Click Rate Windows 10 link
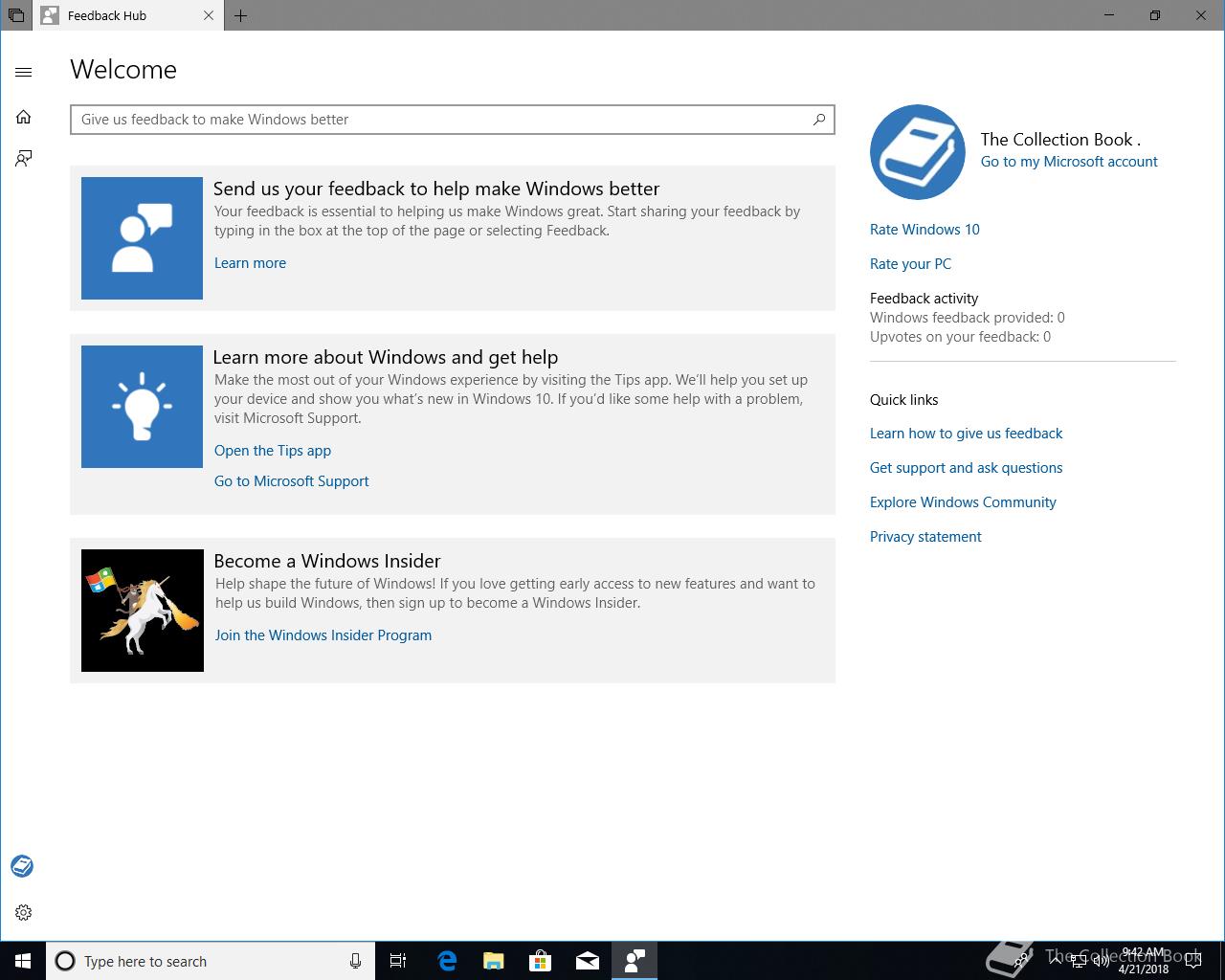 coord(924,230)
